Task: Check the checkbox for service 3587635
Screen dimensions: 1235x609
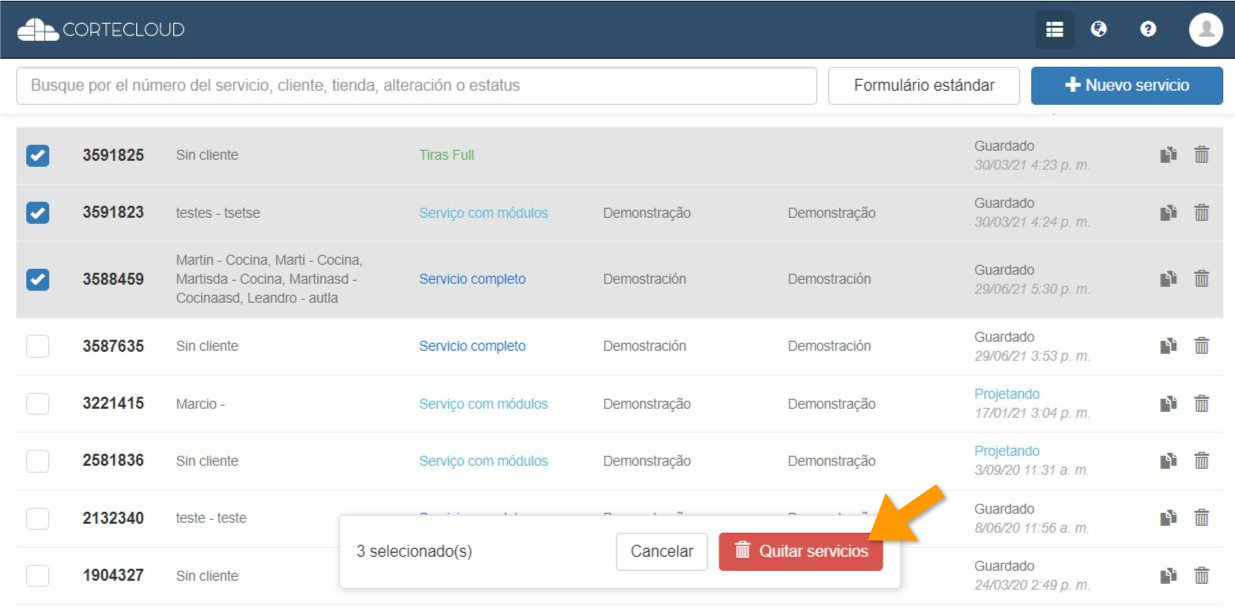Action: click(x=37, y=346)
